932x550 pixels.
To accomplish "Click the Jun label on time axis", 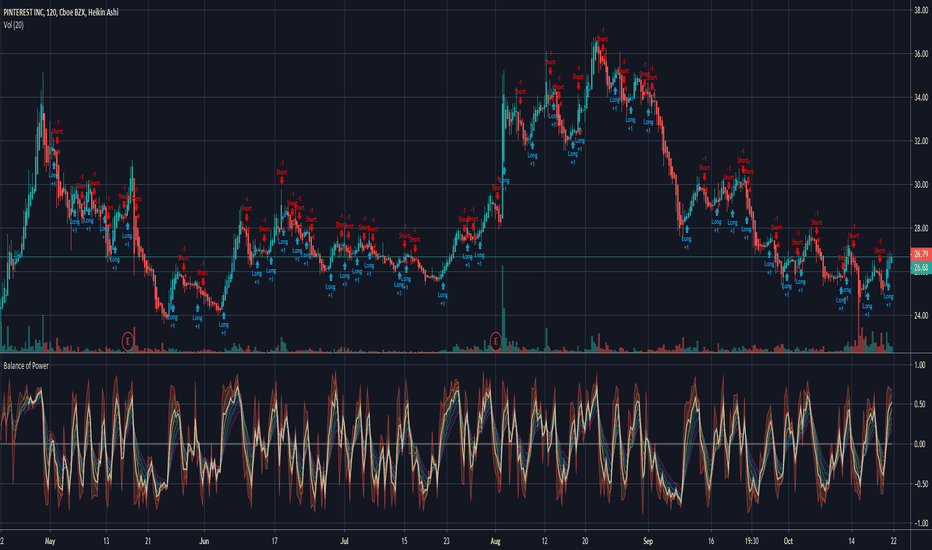I will pyautogui.click(x=204, y=541).
